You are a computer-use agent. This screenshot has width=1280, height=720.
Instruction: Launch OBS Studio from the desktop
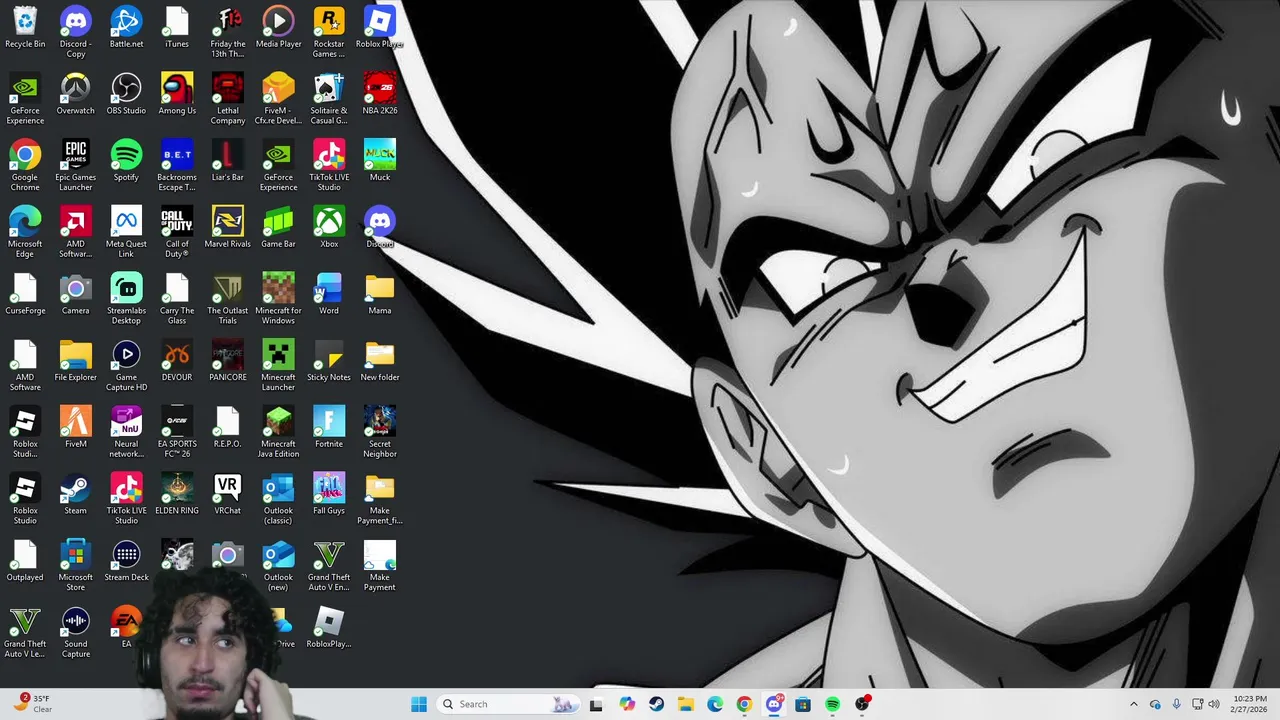coord(126,95)
